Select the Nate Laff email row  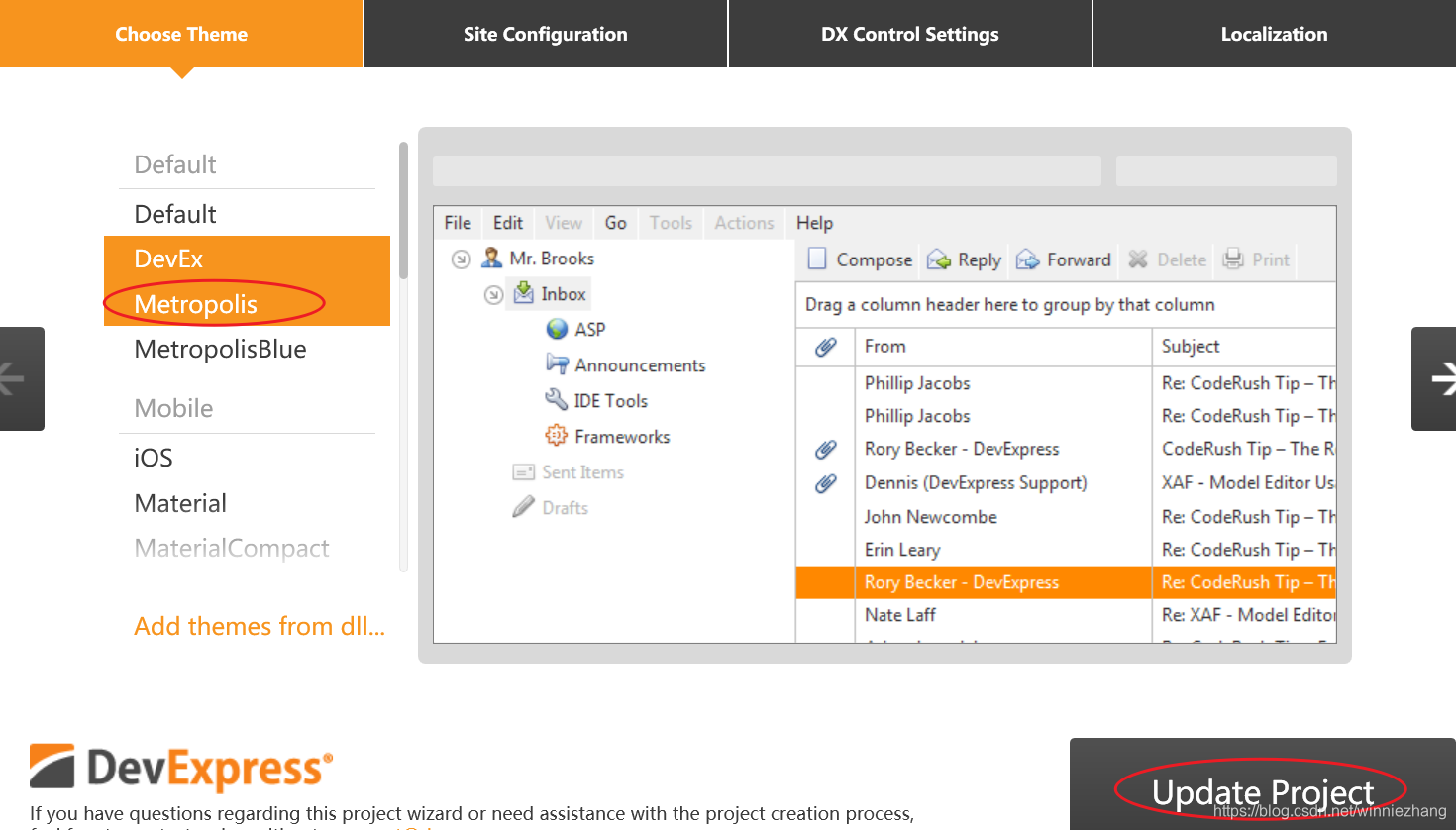[1066, 615]
